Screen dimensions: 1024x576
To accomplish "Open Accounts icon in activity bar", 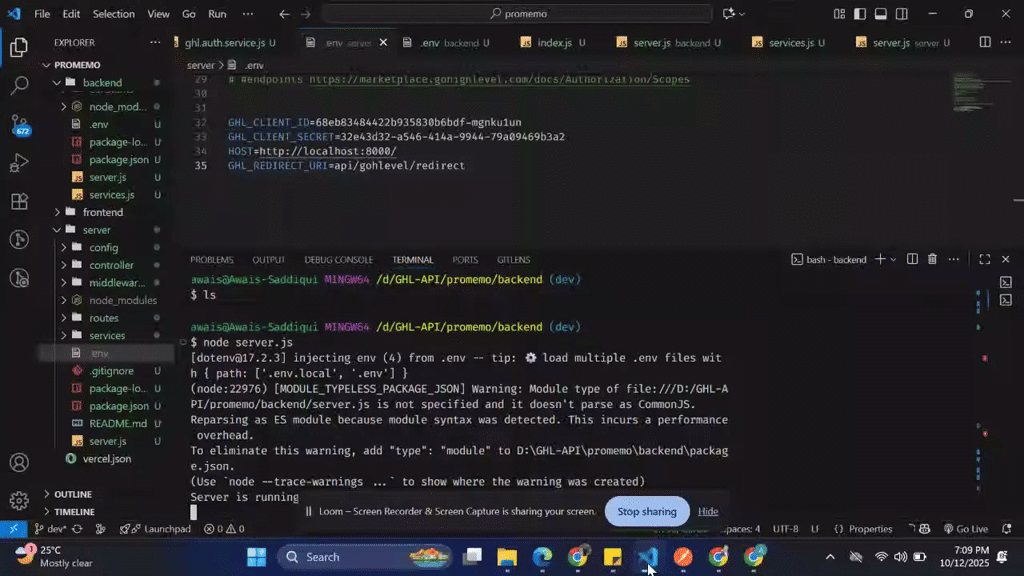I will [x=19, y=462].
